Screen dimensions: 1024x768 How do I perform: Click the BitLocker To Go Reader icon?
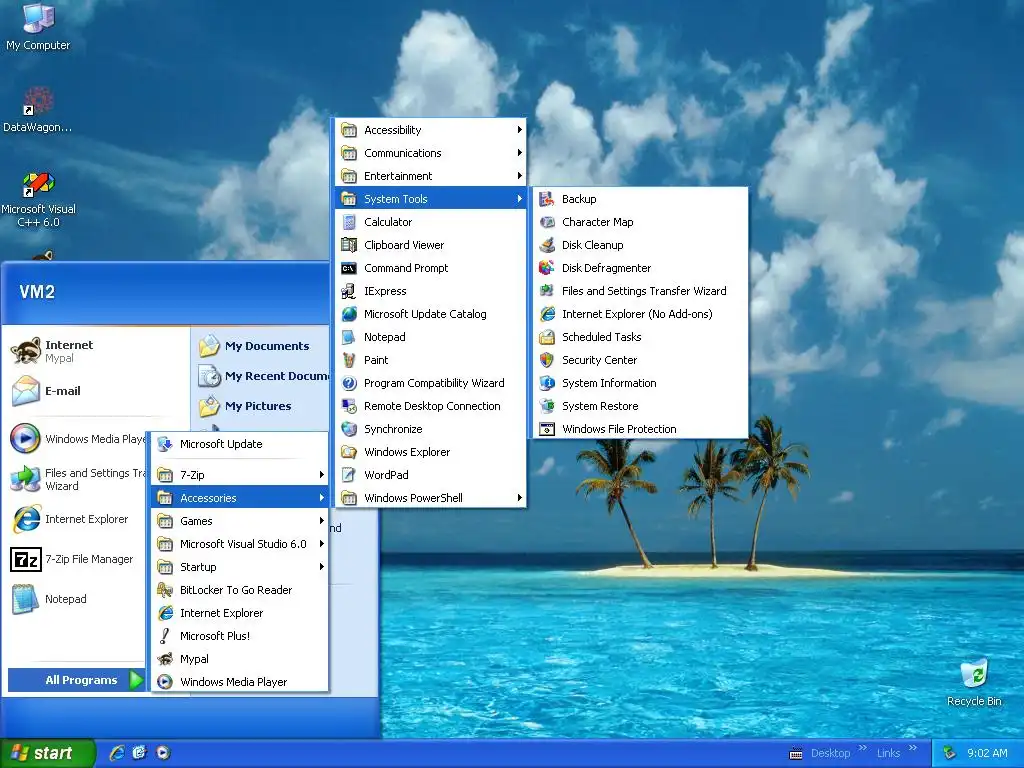point(165,590)
